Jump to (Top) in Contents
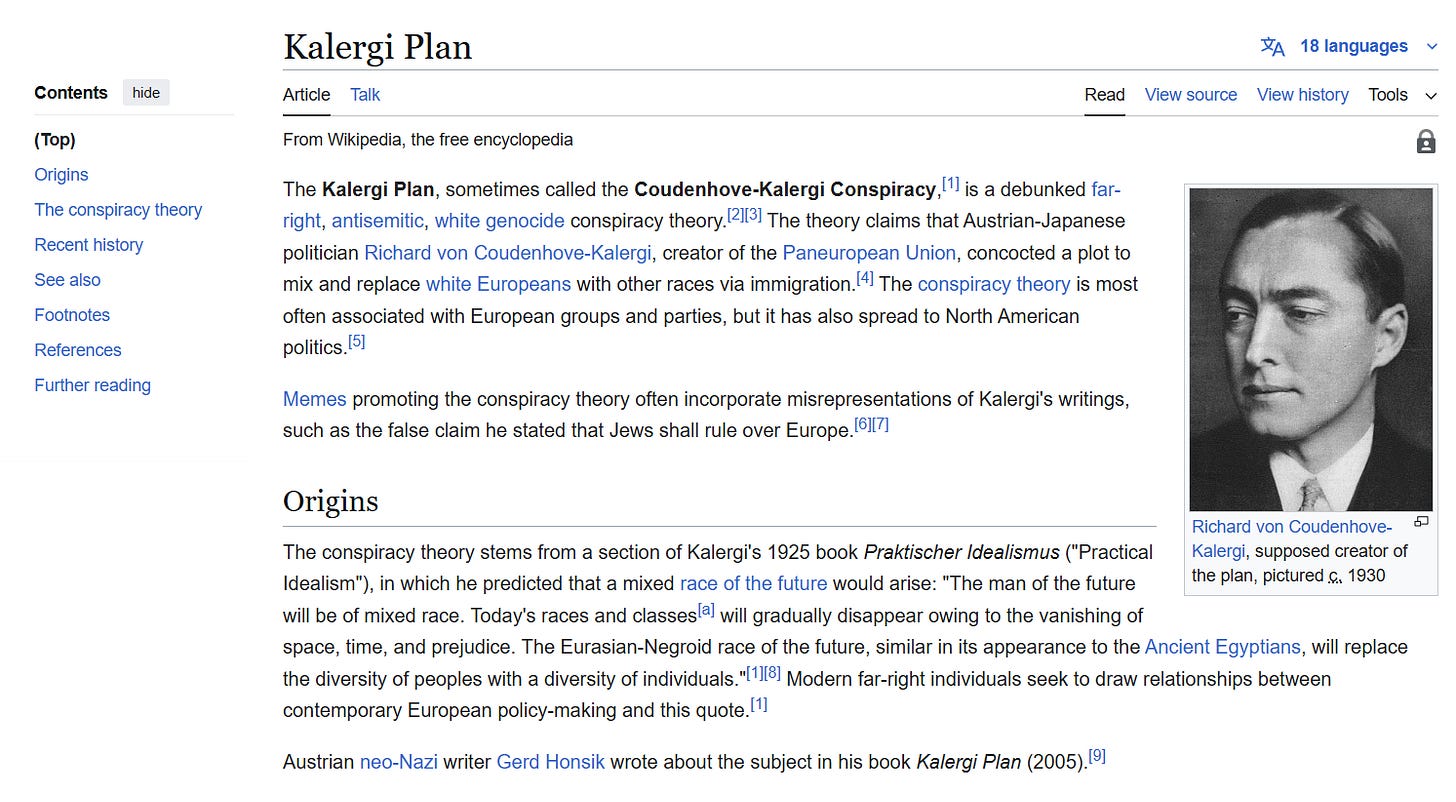This screenshot has height=802, width=1456. 55,140
